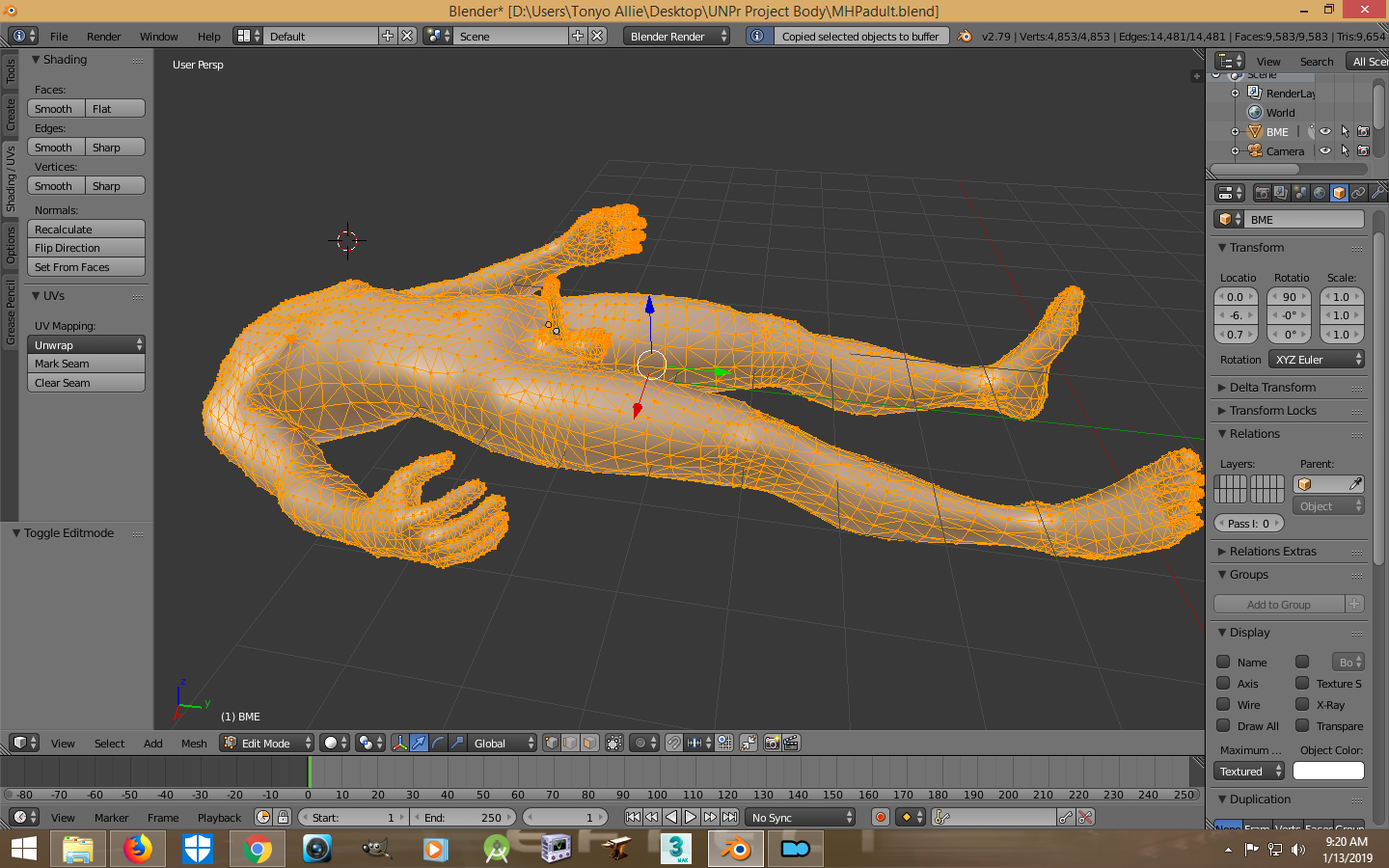Open the Select menu in 3D view header
Image resolution: width=1389 pixels, height=868 pixels.
[109, 743]
